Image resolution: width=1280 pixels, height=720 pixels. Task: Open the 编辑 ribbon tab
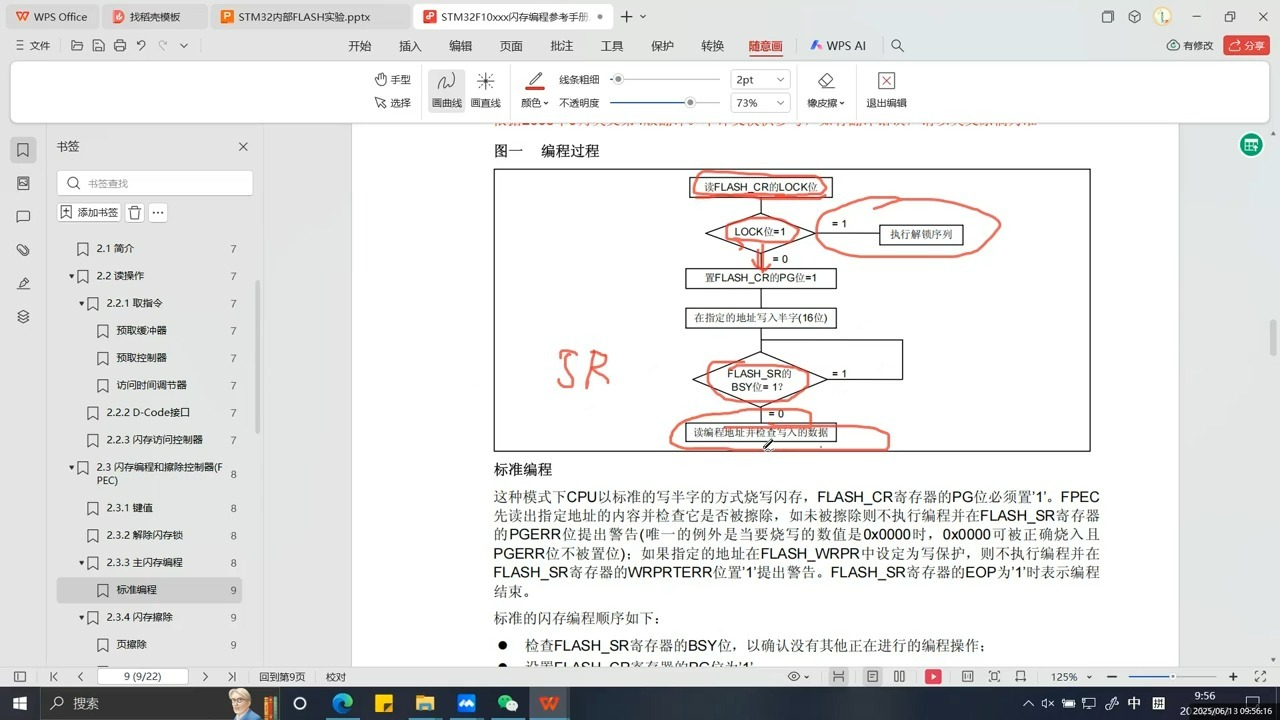(460, 46)
